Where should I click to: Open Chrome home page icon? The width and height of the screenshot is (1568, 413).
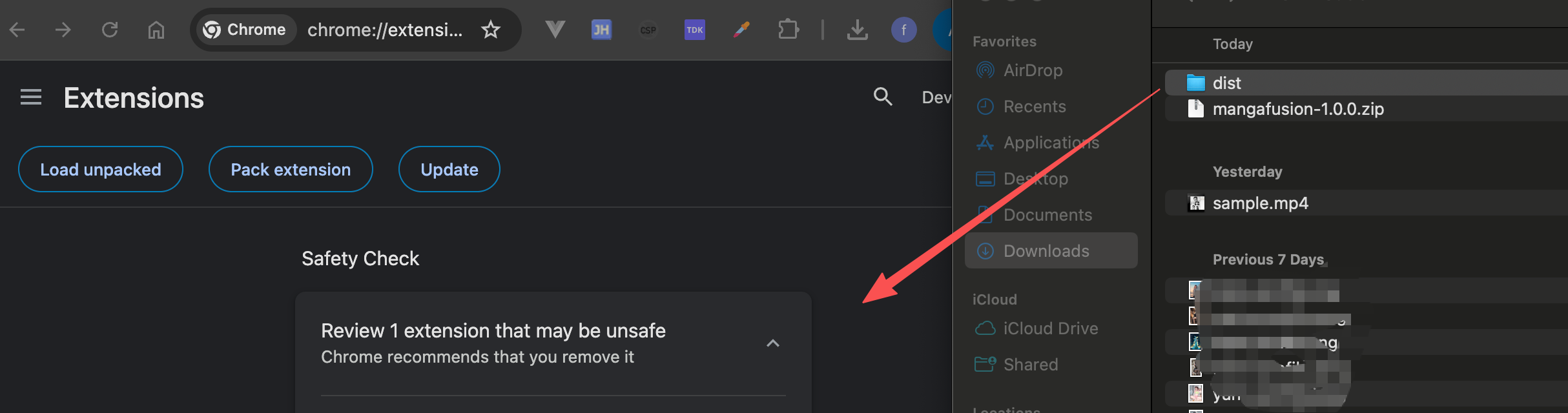(156, 30)
